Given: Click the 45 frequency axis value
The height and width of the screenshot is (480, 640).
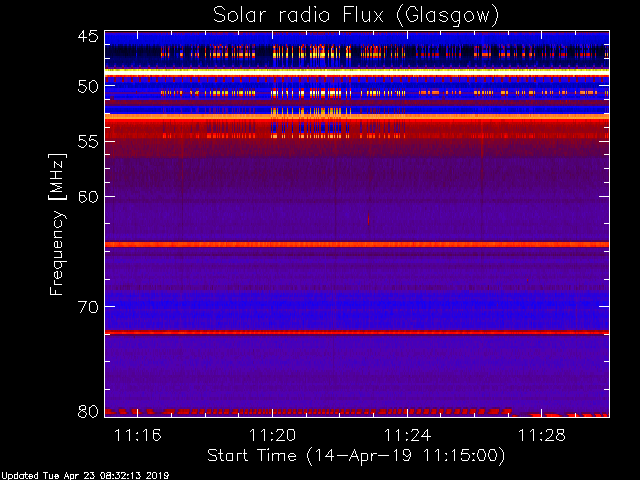Looking at the screenshot, I should 88,36.
